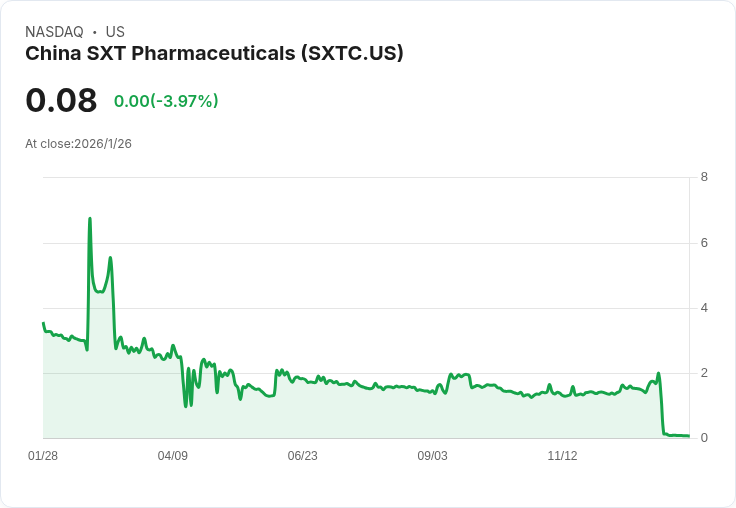736x508 pixels.
Task: Click the chart line's starting point at far left
Action: [43, 323]
